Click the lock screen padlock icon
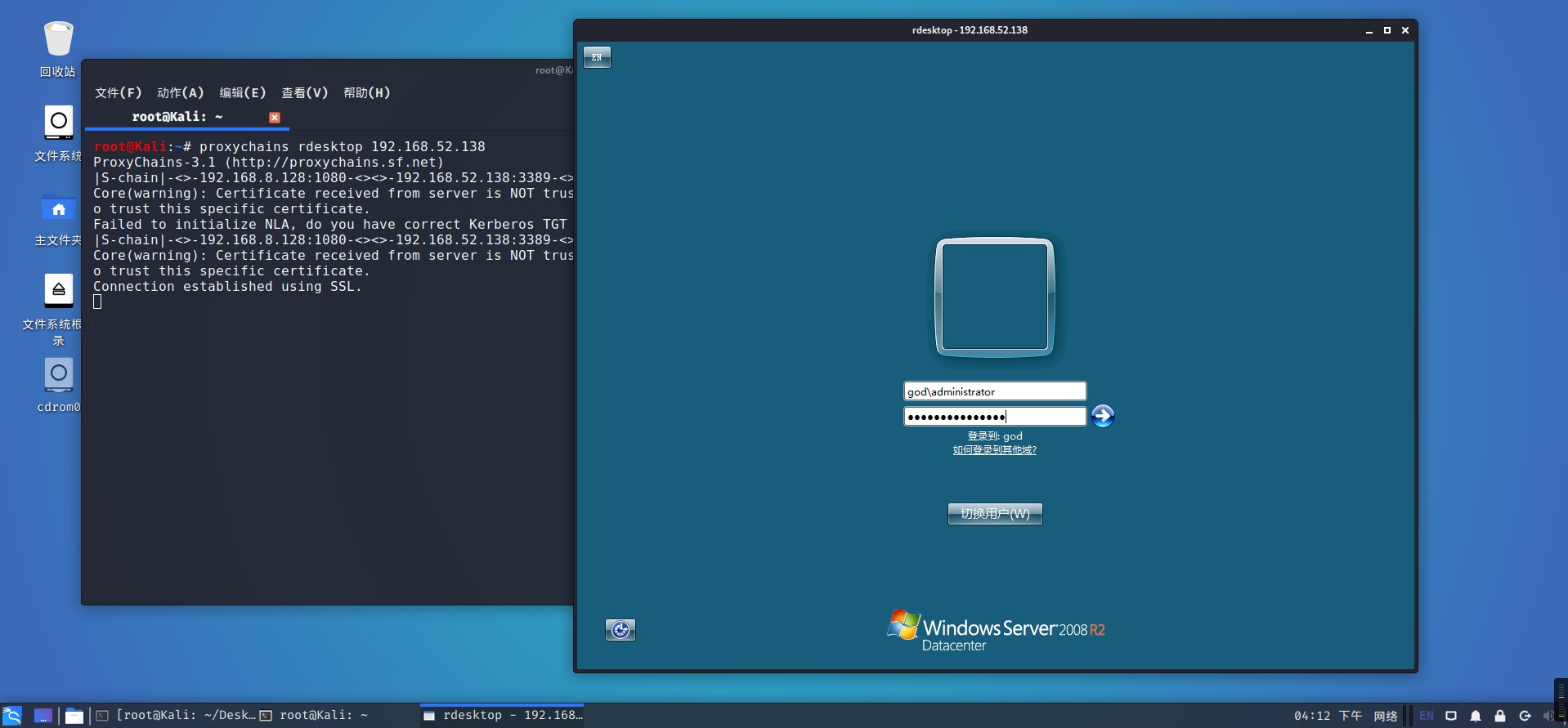Screen dimensions: 1568x728 [1500, 716]
